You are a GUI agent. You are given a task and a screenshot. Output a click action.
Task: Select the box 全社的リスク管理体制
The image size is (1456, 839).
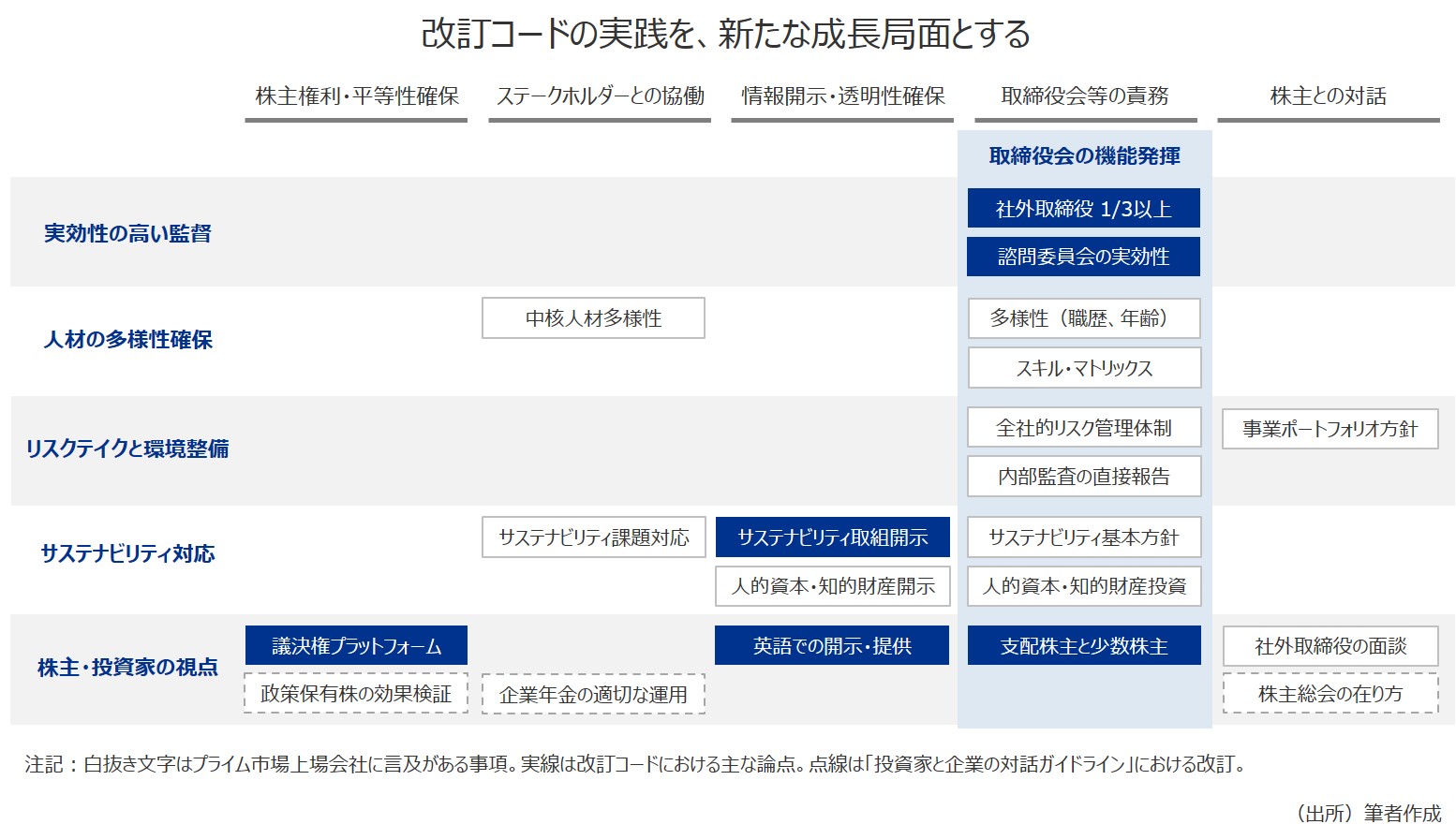coord(1084,428)
